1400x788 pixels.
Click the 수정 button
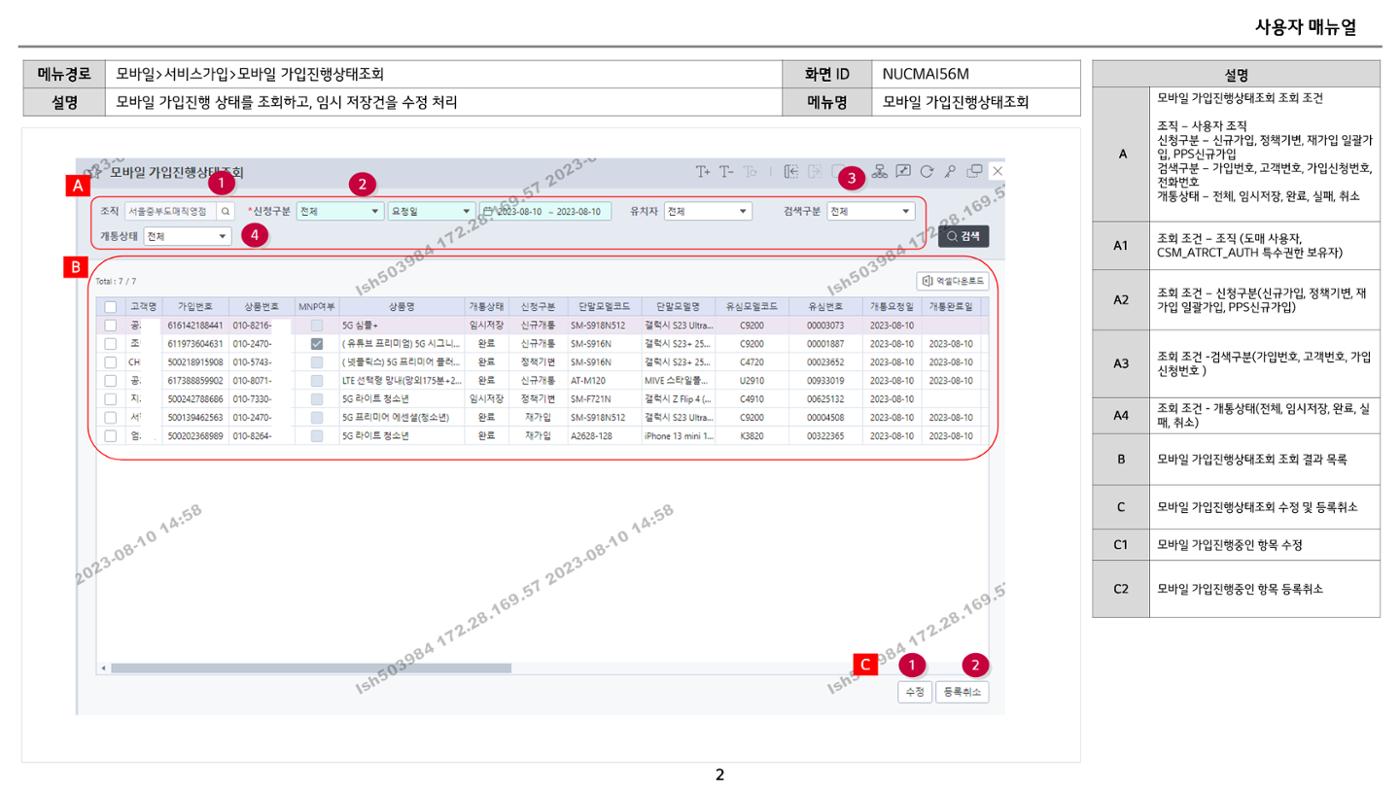[914, 691]
